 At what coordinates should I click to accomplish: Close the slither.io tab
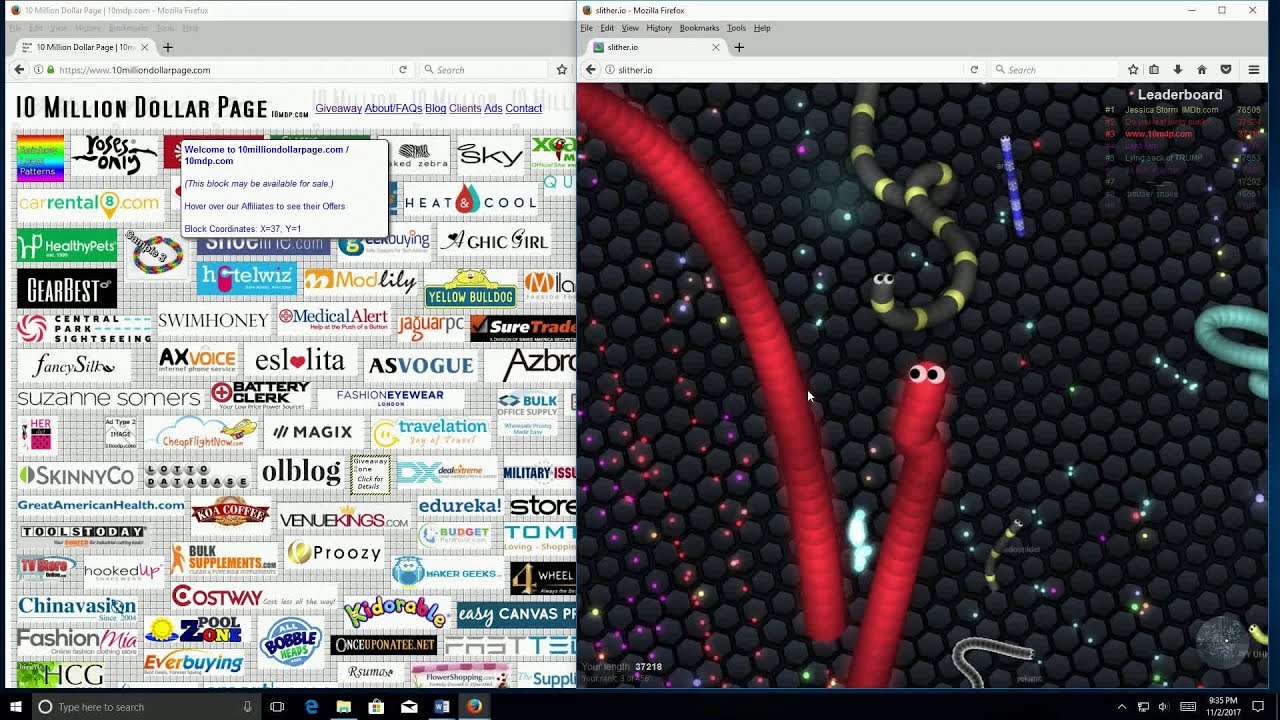tap(716, 47)
